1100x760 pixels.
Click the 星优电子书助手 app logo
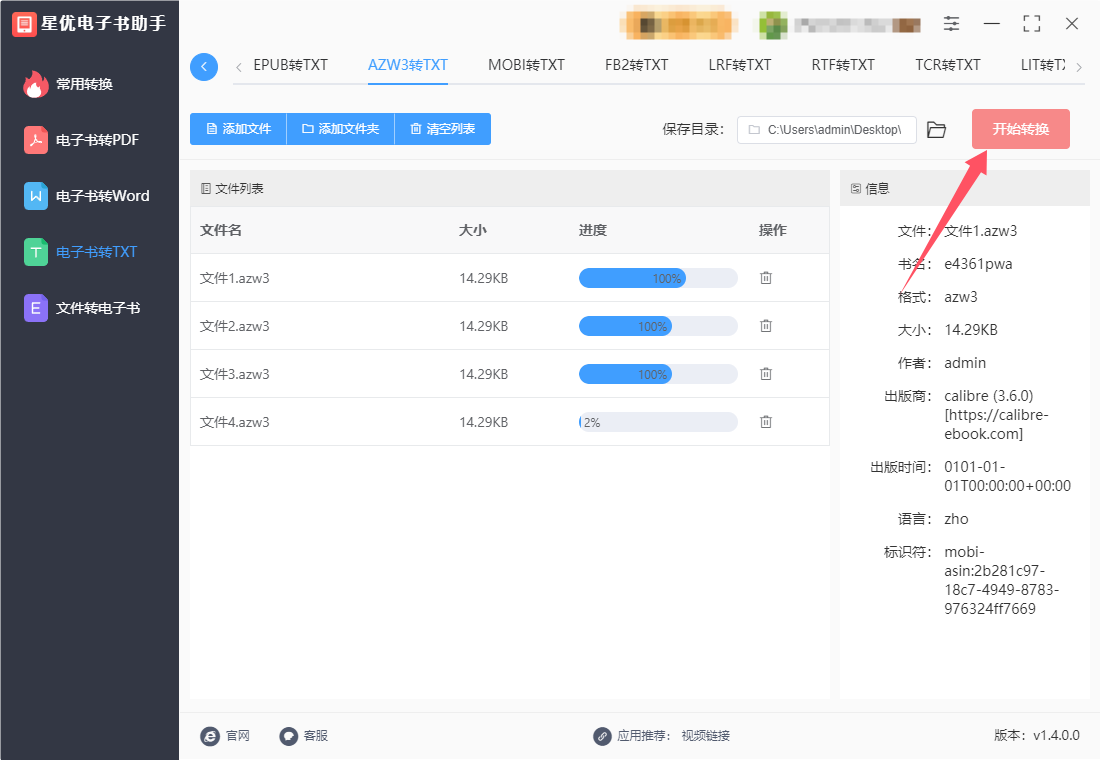[24, 24]
